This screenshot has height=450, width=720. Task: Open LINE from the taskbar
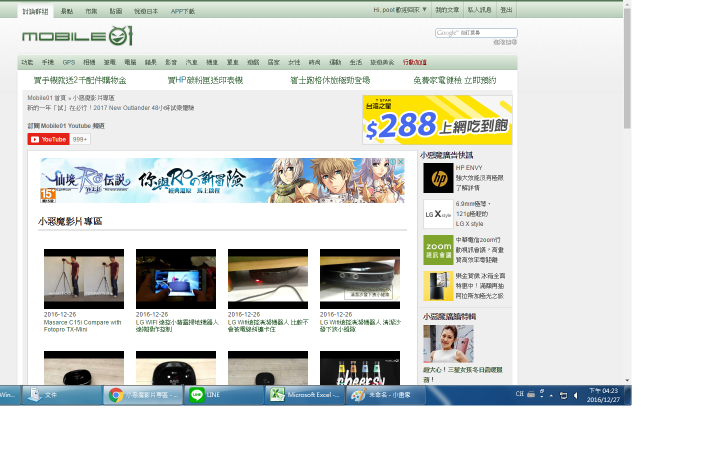click(224, 395)
